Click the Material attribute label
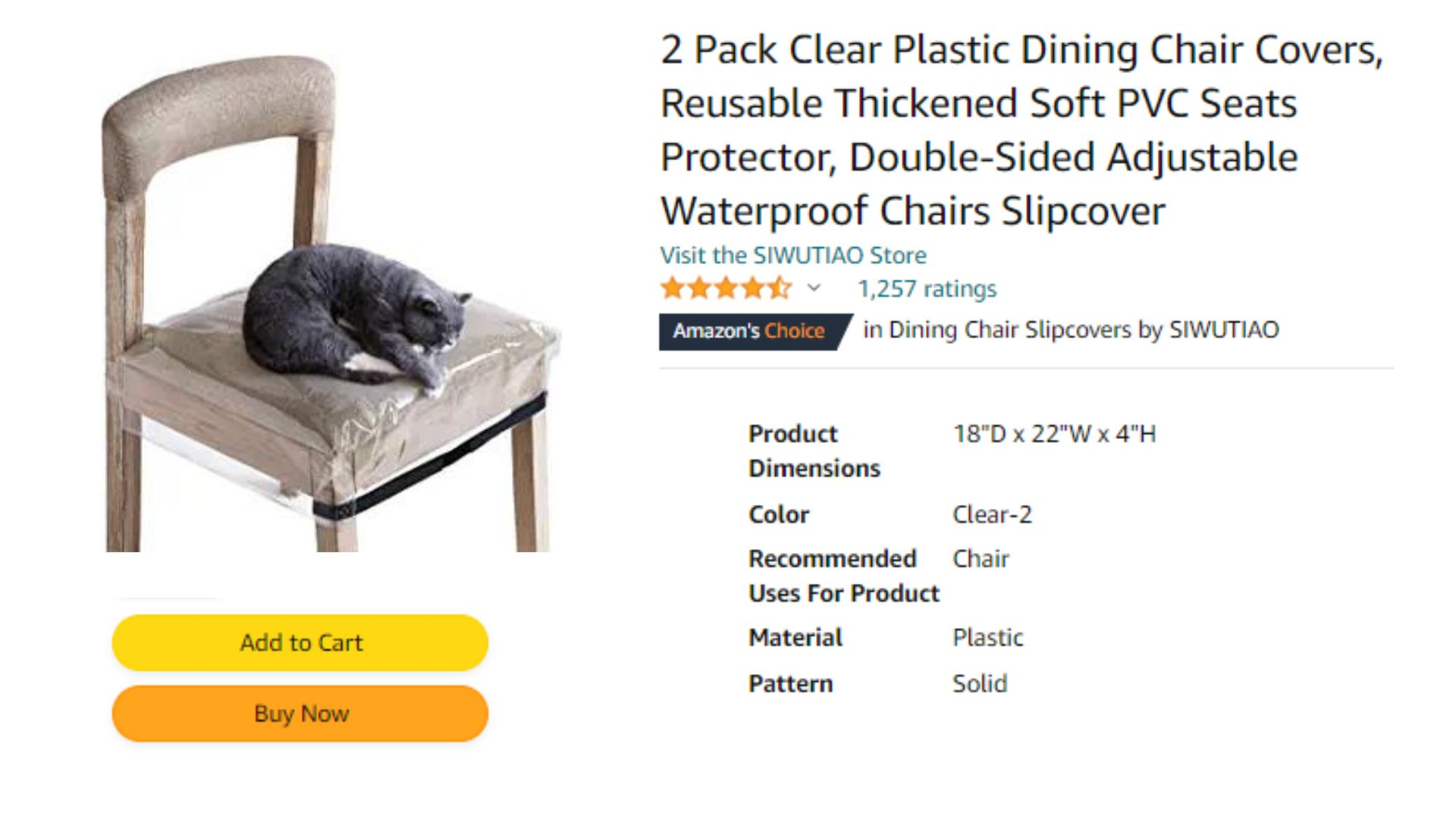 point(795,638)
